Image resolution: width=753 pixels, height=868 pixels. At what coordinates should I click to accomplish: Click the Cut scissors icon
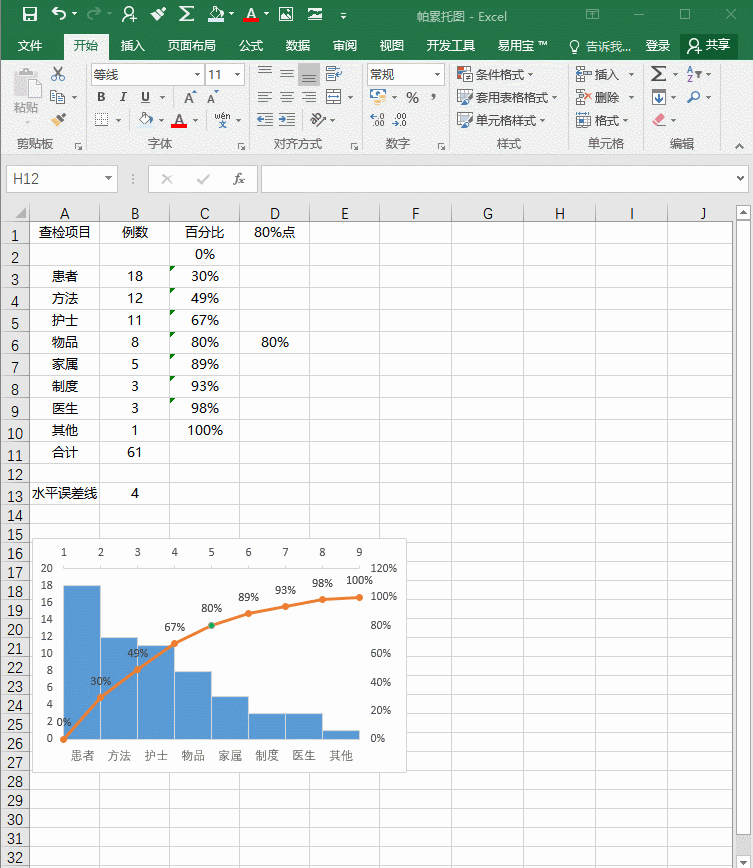[x=58, y=74]
